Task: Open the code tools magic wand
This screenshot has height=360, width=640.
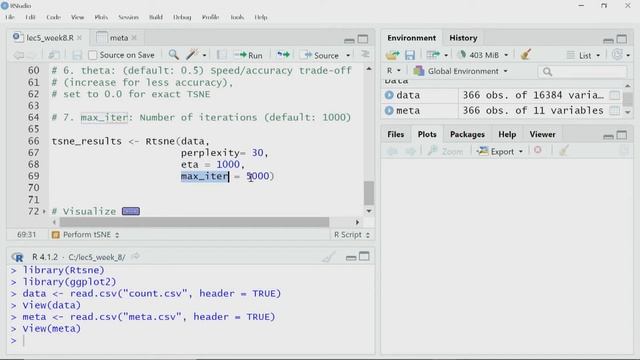Action: 192,55
